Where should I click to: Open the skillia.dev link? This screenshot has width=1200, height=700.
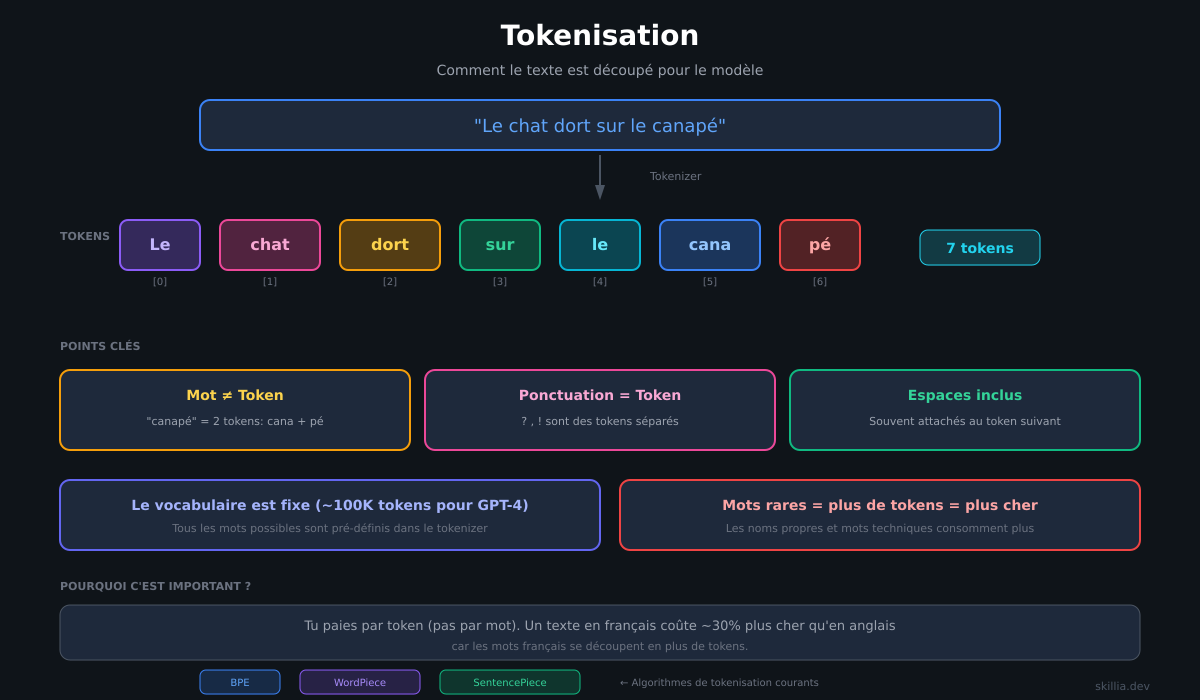(x=1122, y=686)
